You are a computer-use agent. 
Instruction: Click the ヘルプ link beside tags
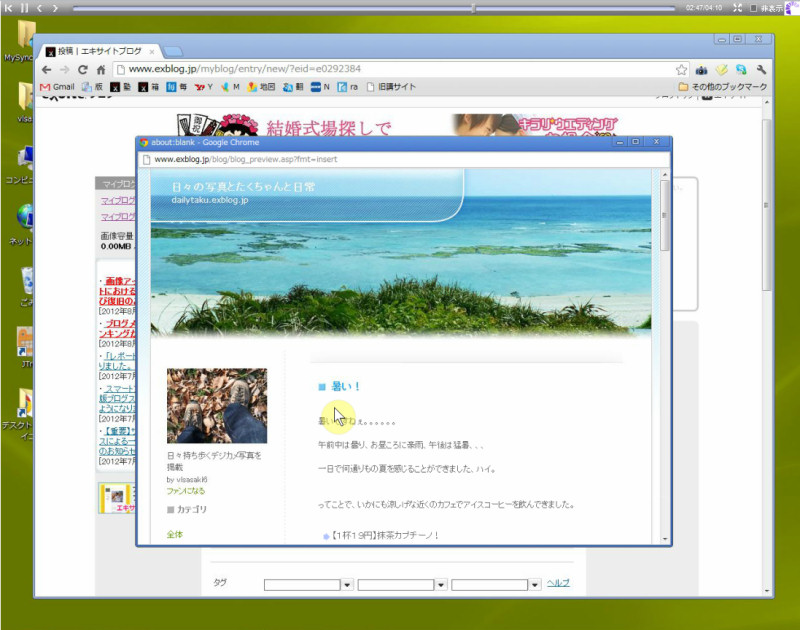558,583
